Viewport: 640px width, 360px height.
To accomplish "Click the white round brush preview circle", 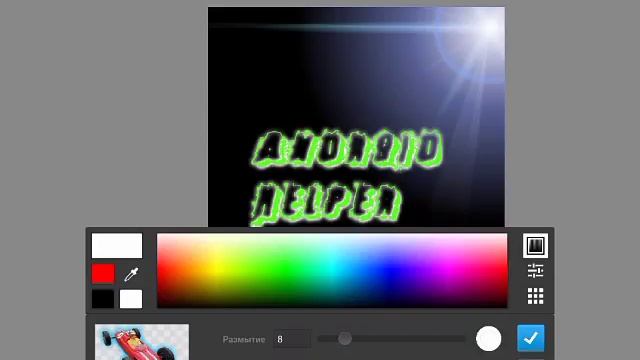I will (x=489, y=338).
